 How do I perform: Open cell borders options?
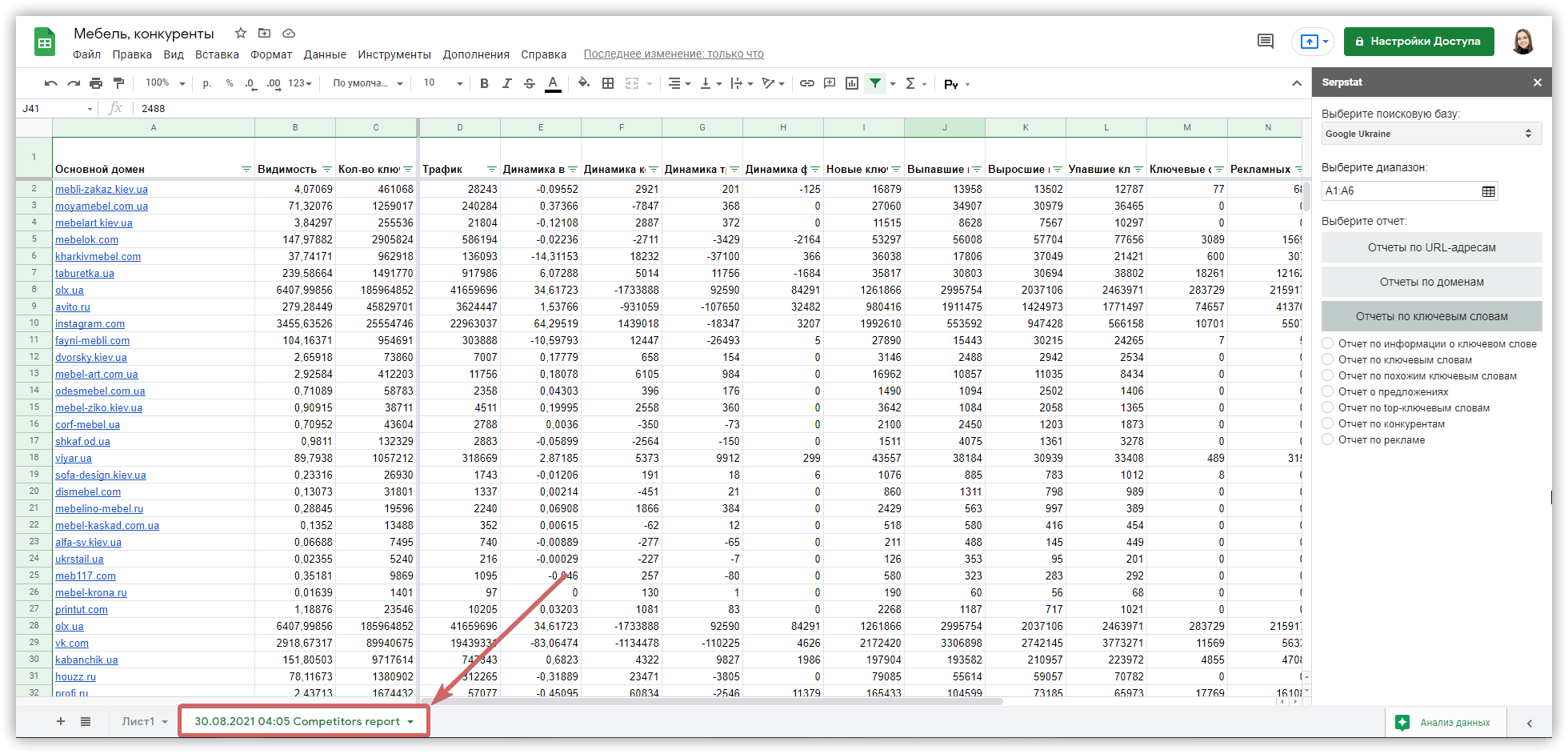coord(608,83)
